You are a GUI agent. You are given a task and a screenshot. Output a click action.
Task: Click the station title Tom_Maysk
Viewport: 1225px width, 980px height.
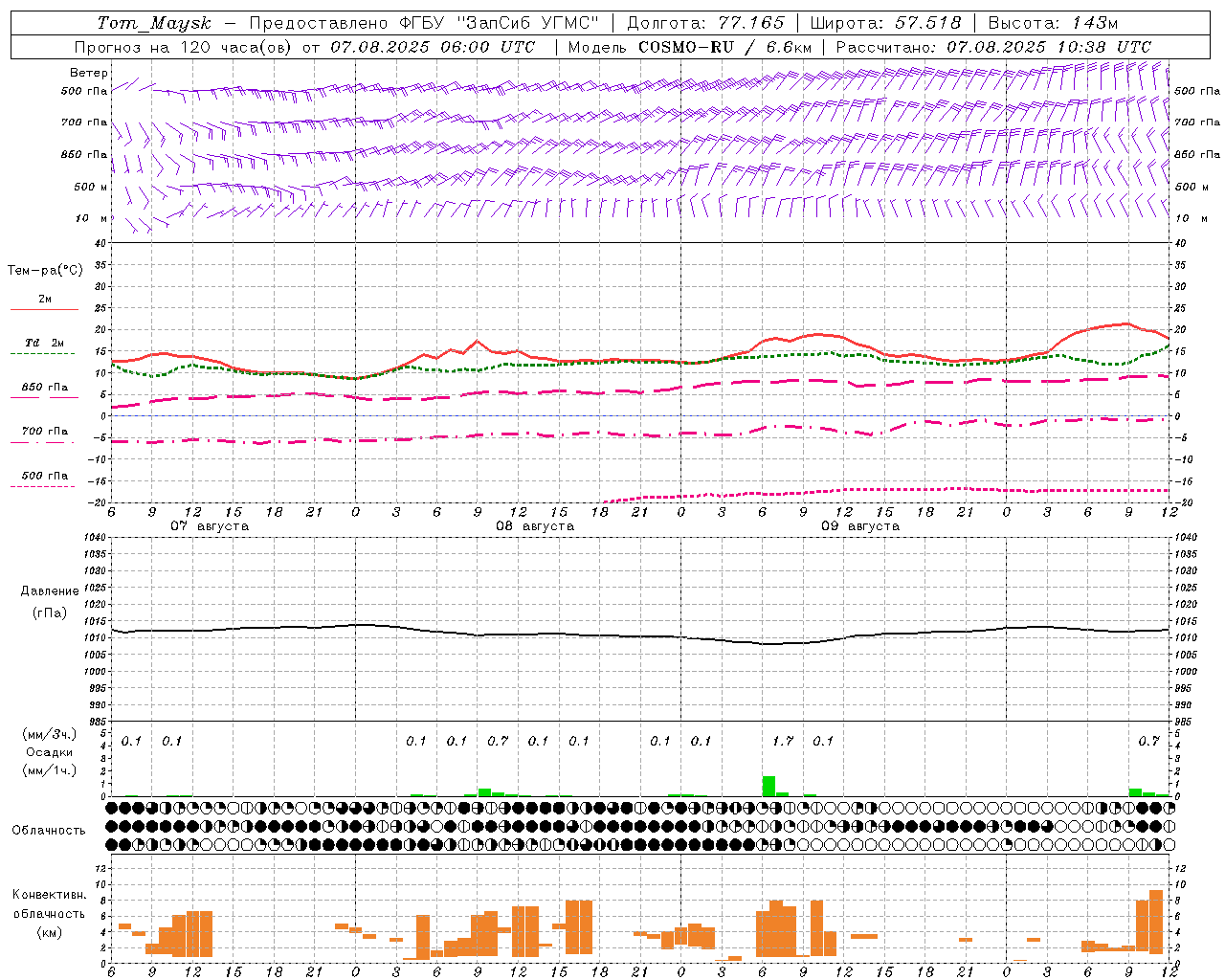click(x=154, y=23)
